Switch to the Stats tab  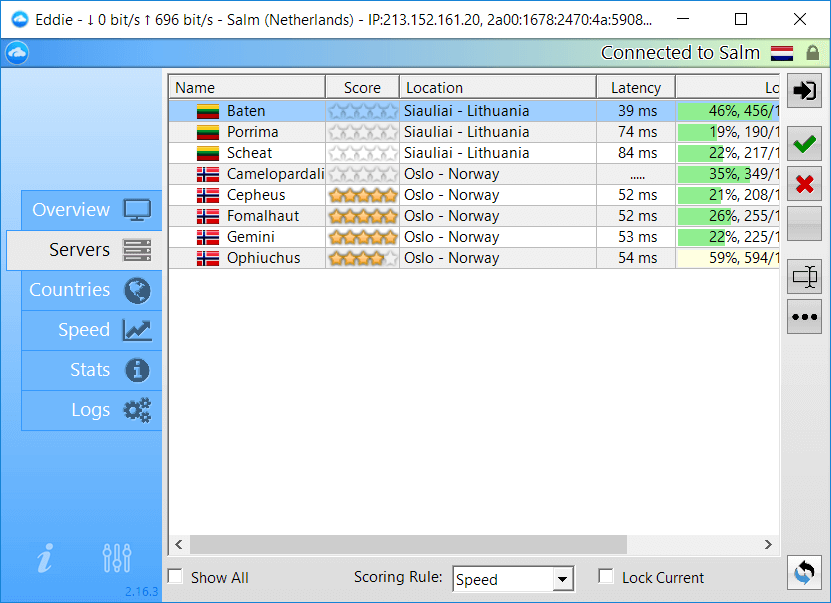(92, 370)
